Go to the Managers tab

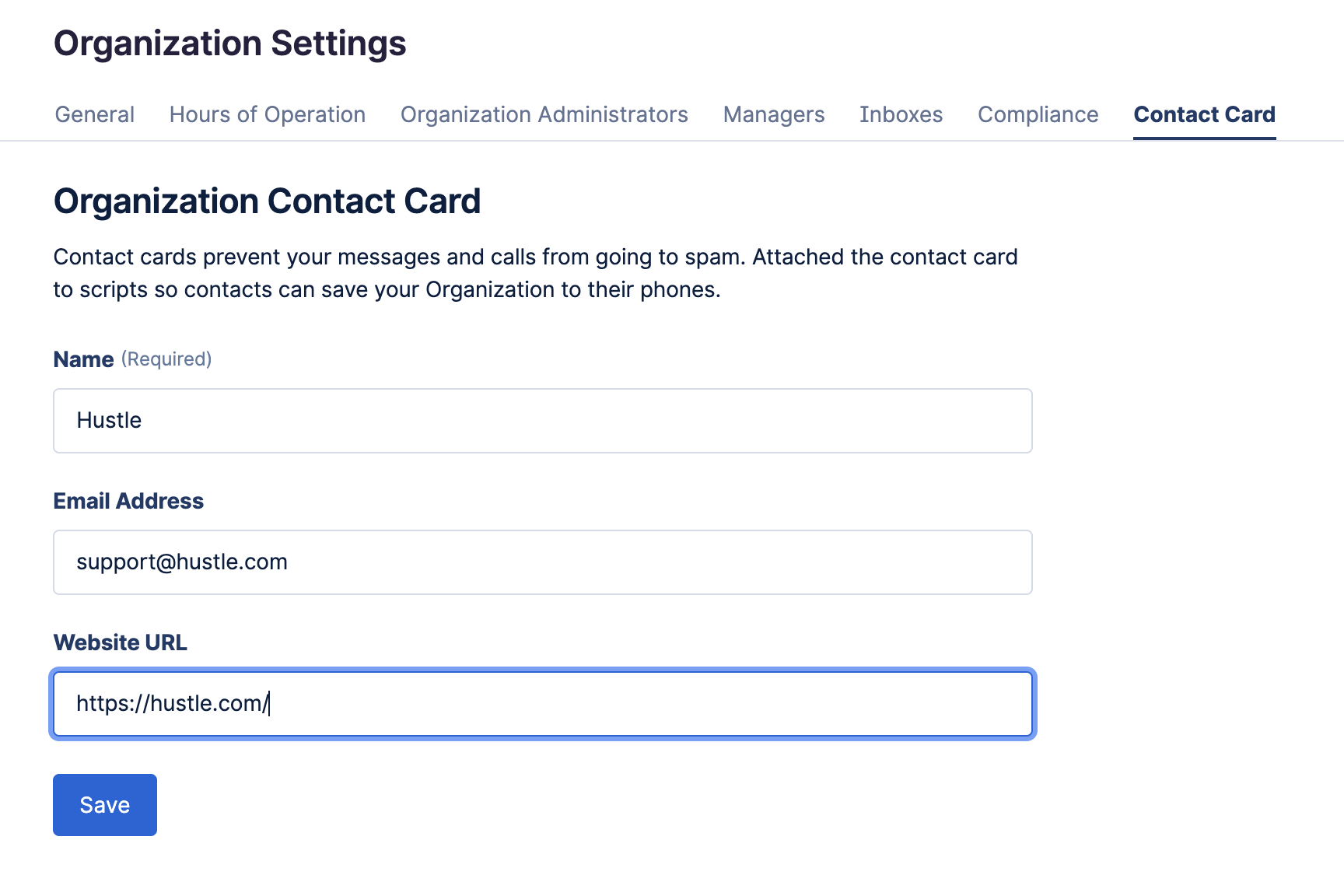[773, 114]
